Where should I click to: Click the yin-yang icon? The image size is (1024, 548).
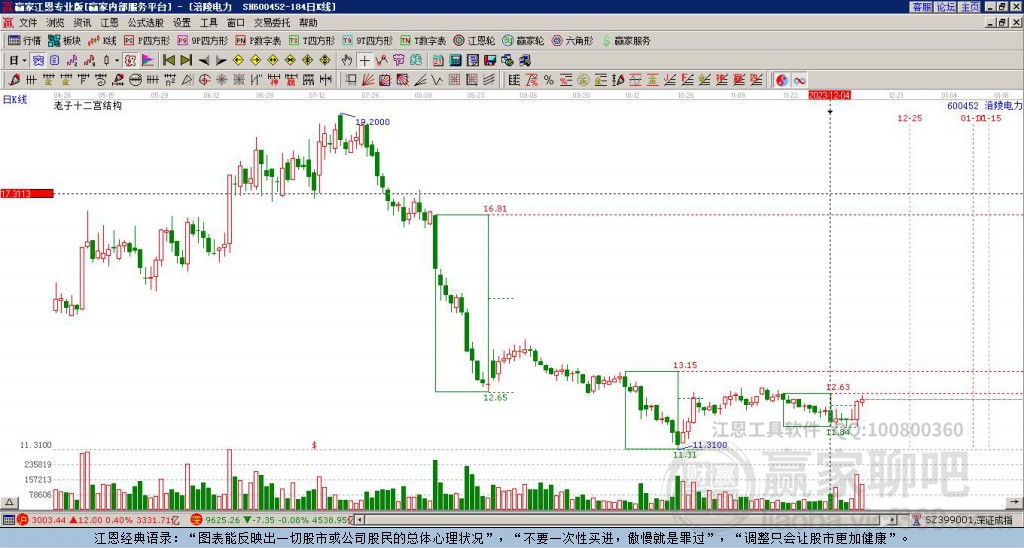click(782, 80)
